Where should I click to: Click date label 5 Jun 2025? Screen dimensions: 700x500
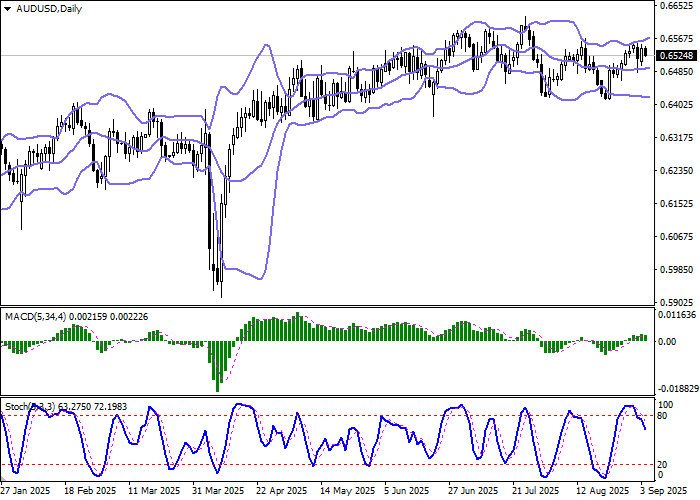[407, 491]
